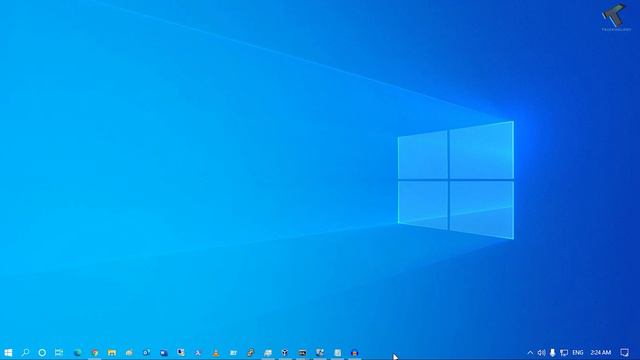This screenshot has height=360, width=640.
Task: Open File Explorer from the taskbar
Action: pos(112,353)
